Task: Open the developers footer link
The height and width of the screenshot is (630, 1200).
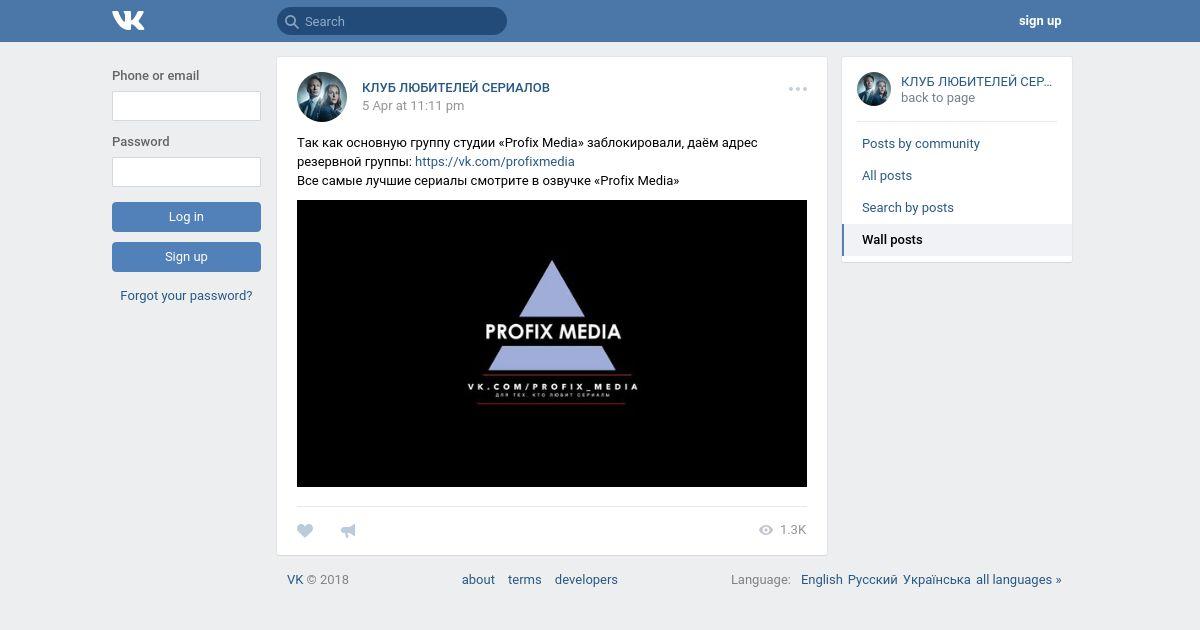Action: [x=586, y=580]
